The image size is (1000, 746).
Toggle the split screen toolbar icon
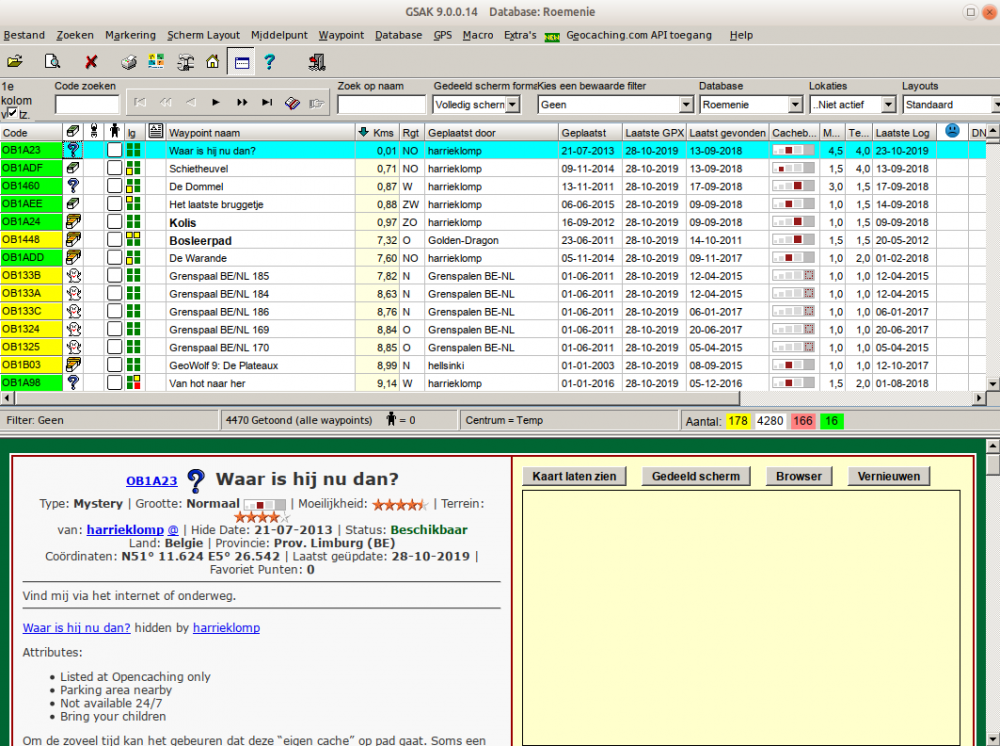click(240, 61)
